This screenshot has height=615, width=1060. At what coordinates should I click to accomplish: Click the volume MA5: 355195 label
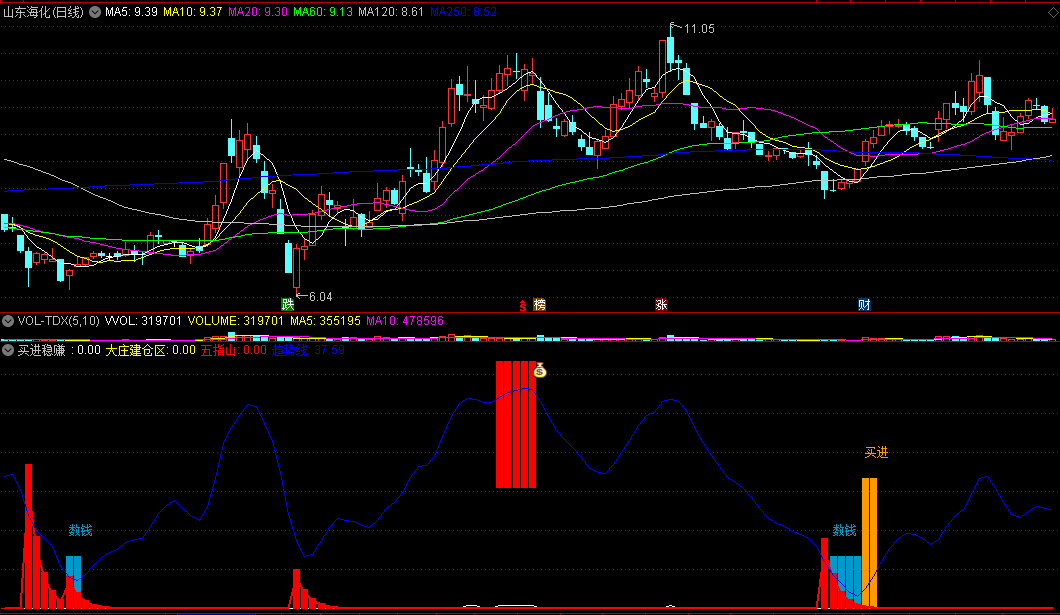[325, 321]
